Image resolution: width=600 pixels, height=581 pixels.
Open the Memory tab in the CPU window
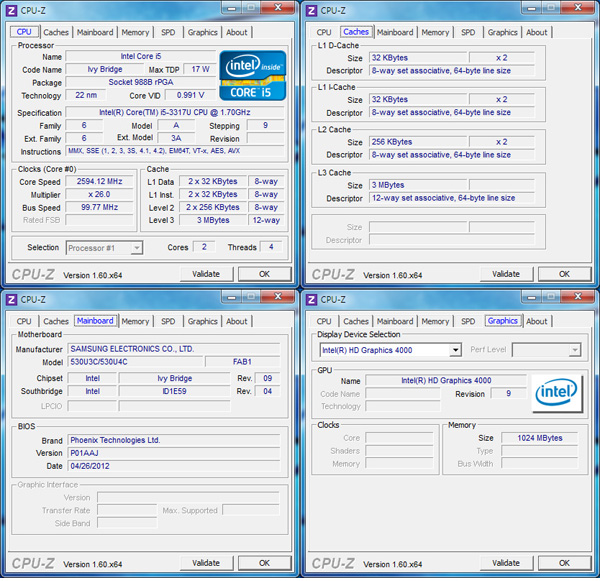(135, 32)
